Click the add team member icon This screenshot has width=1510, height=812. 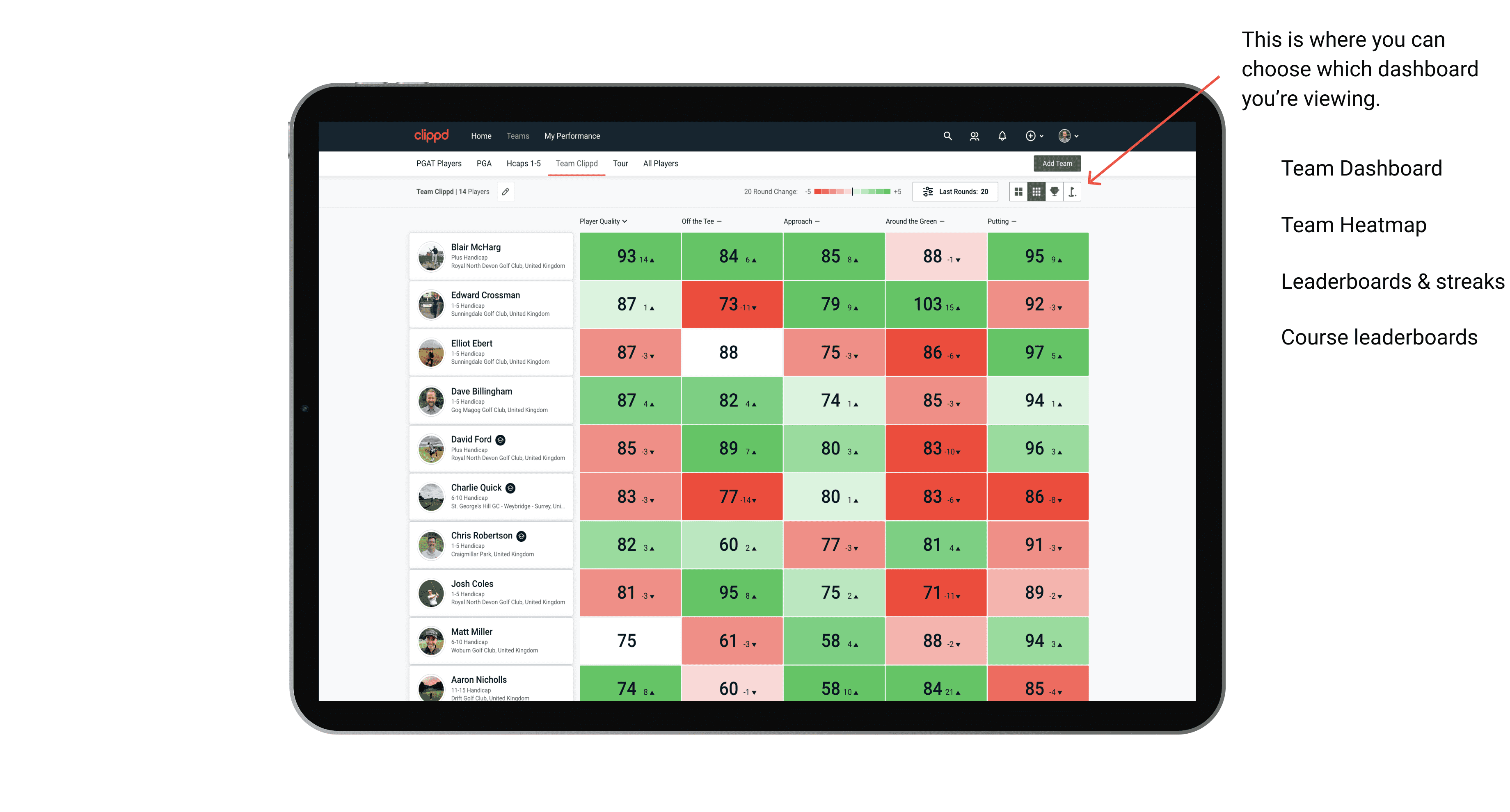point(974,136)
